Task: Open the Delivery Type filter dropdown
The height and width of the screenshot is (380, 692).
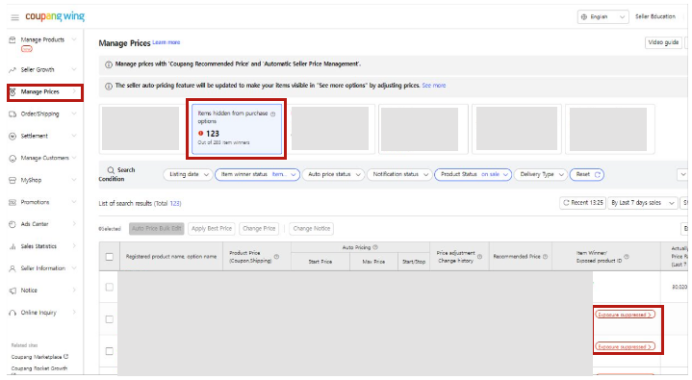Action: click(541, 175)
